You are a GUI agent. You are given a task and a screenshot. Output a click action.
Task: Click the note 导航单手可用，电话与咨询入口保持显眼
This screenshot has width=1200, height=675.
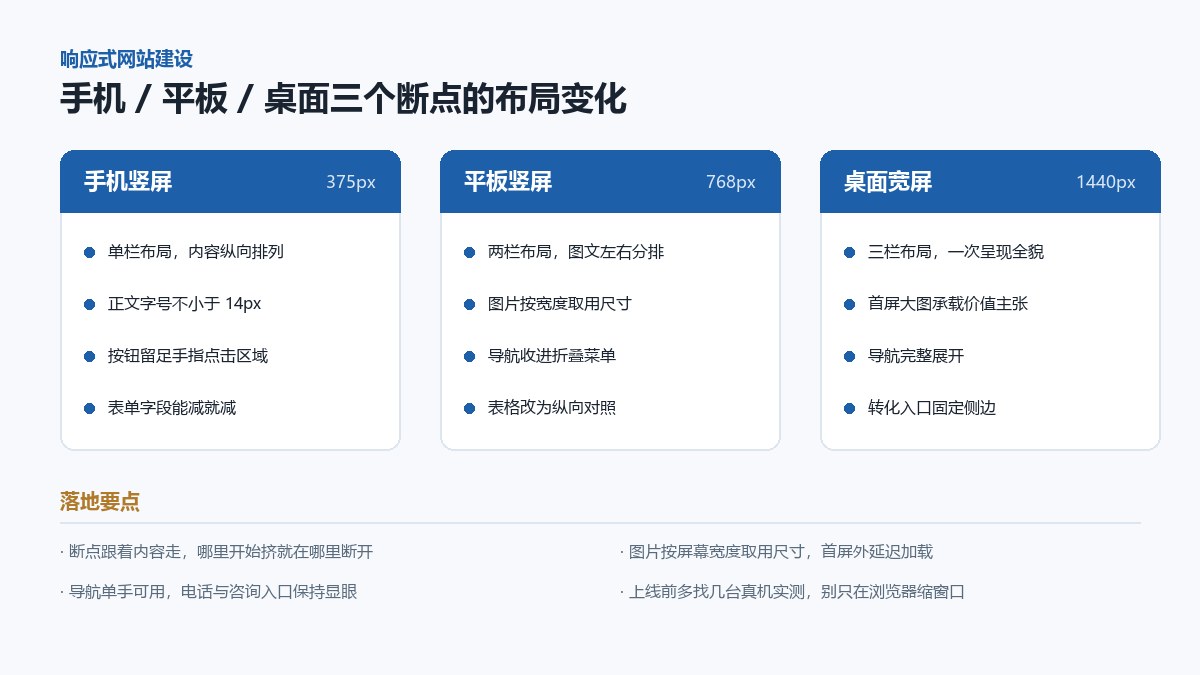209,592
